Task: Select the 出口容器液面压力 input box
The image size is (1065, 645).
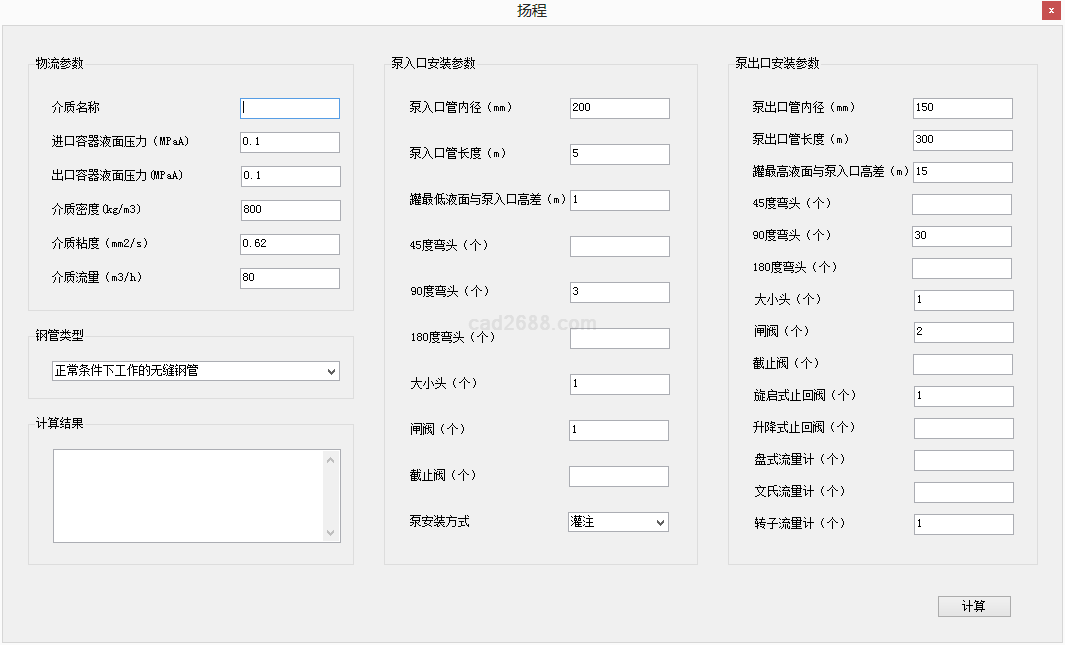Action: point(290,176)
